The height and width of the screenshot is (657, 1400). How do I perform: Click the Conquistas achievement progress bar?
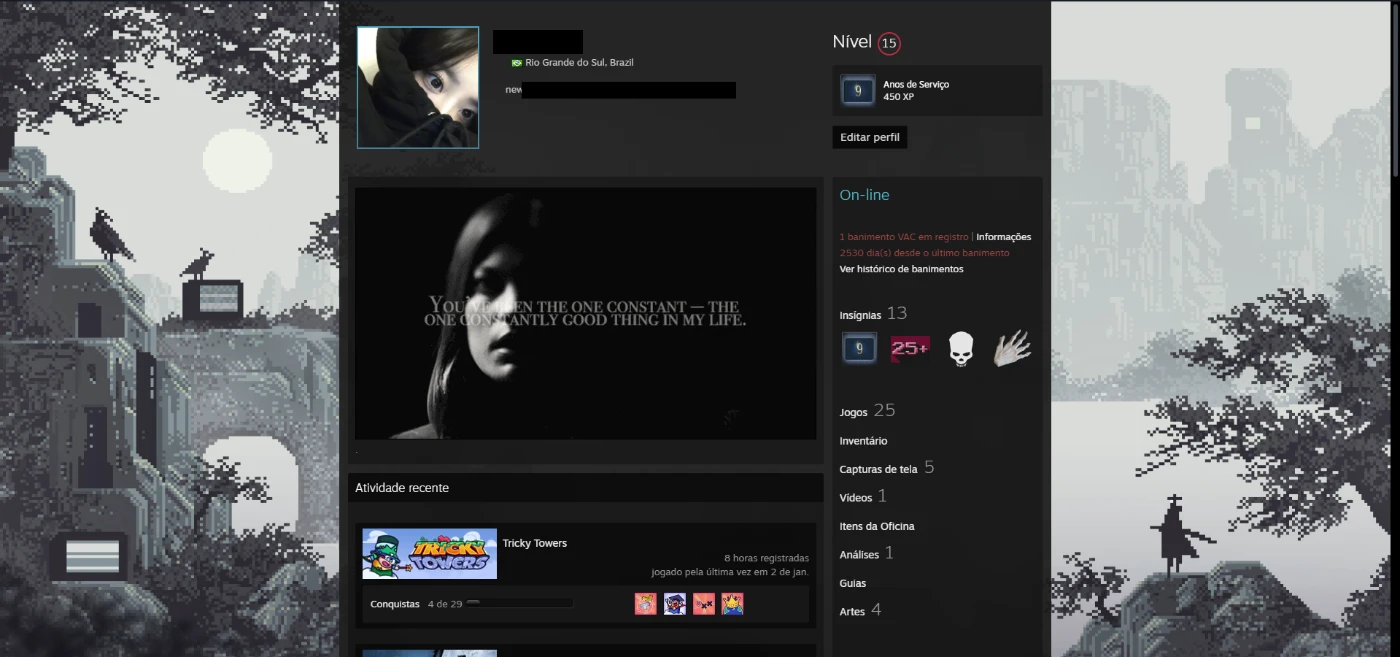519,604
